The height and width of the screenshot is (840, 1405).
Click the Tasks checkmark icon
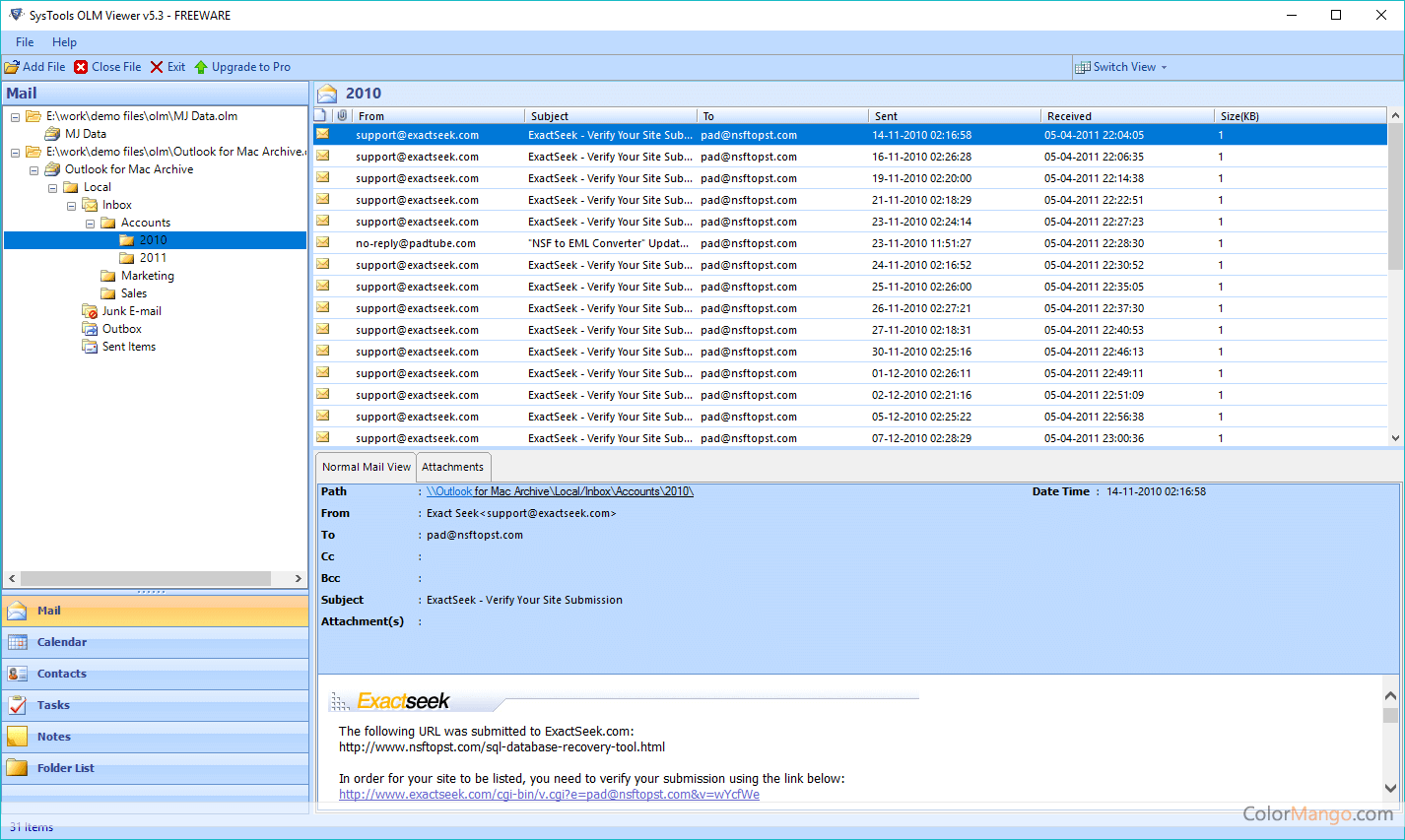tap(17, 705)
